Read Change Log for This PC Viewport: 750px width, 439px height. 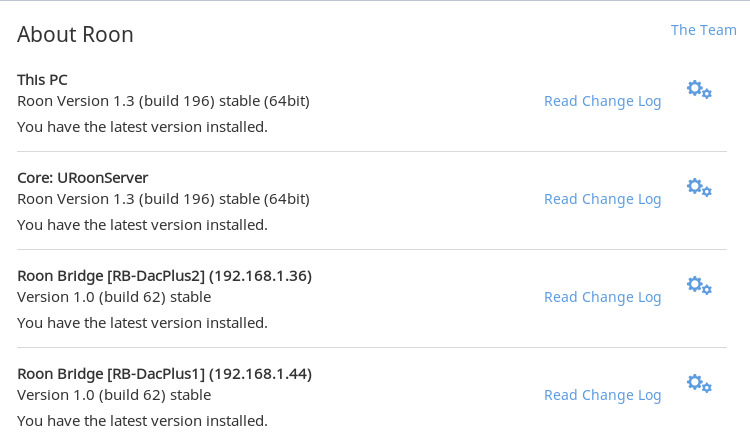tap(603, 101)
